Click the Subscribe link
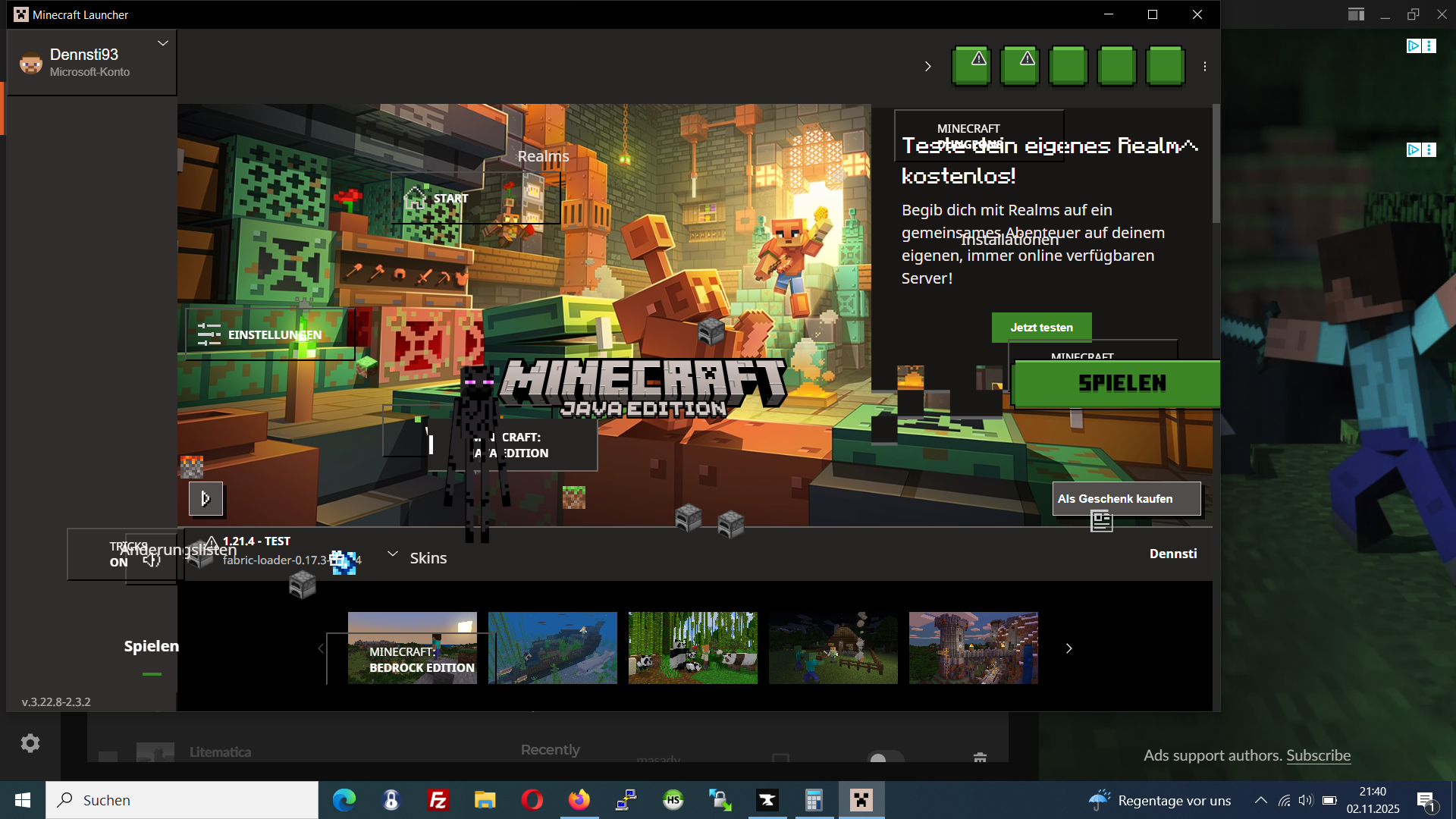The height and width of the screenshot is (819, 1456). pyautogui.click(x=1318, y=755)
